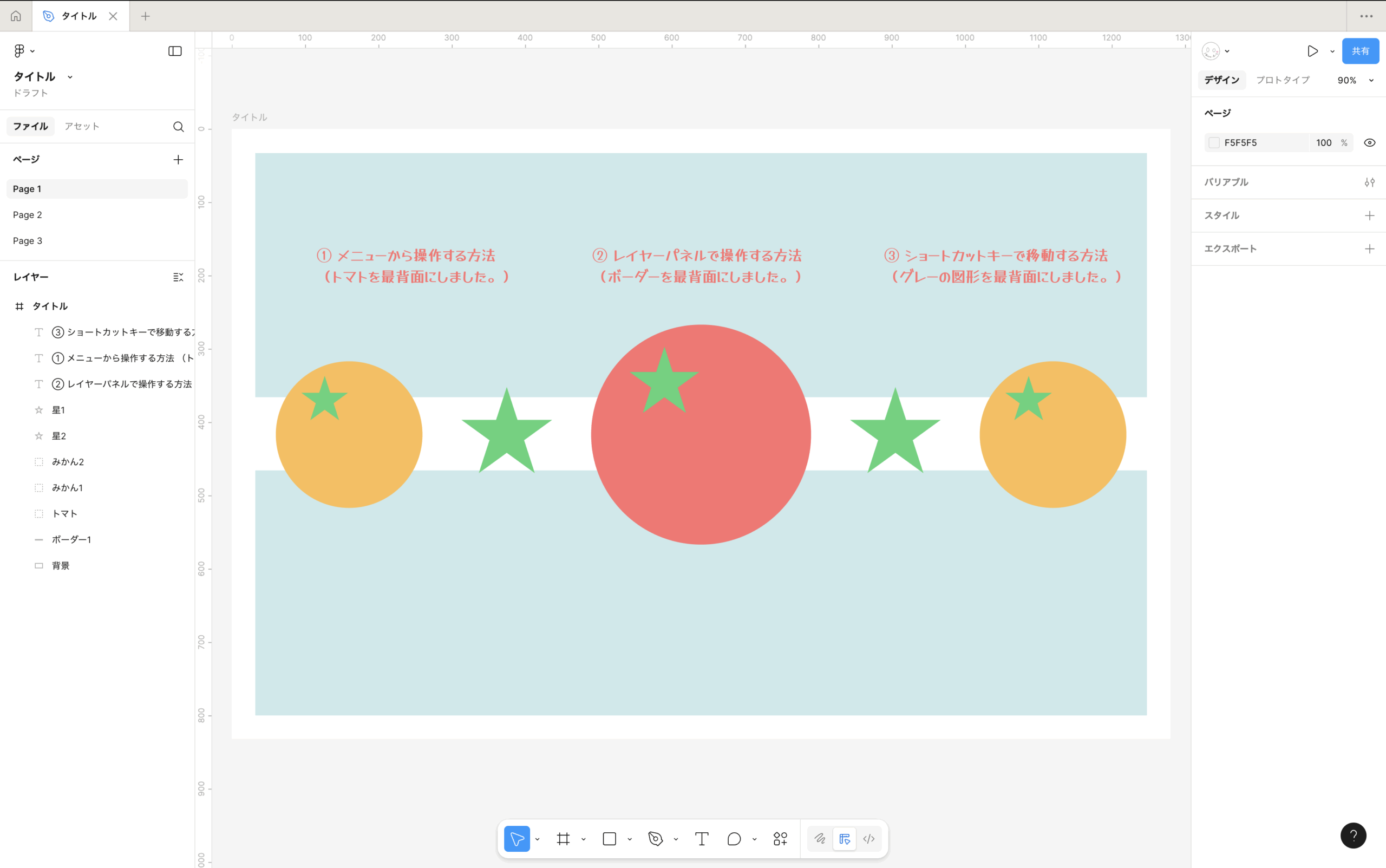Click the search icon in the left panel

[179, 126]
